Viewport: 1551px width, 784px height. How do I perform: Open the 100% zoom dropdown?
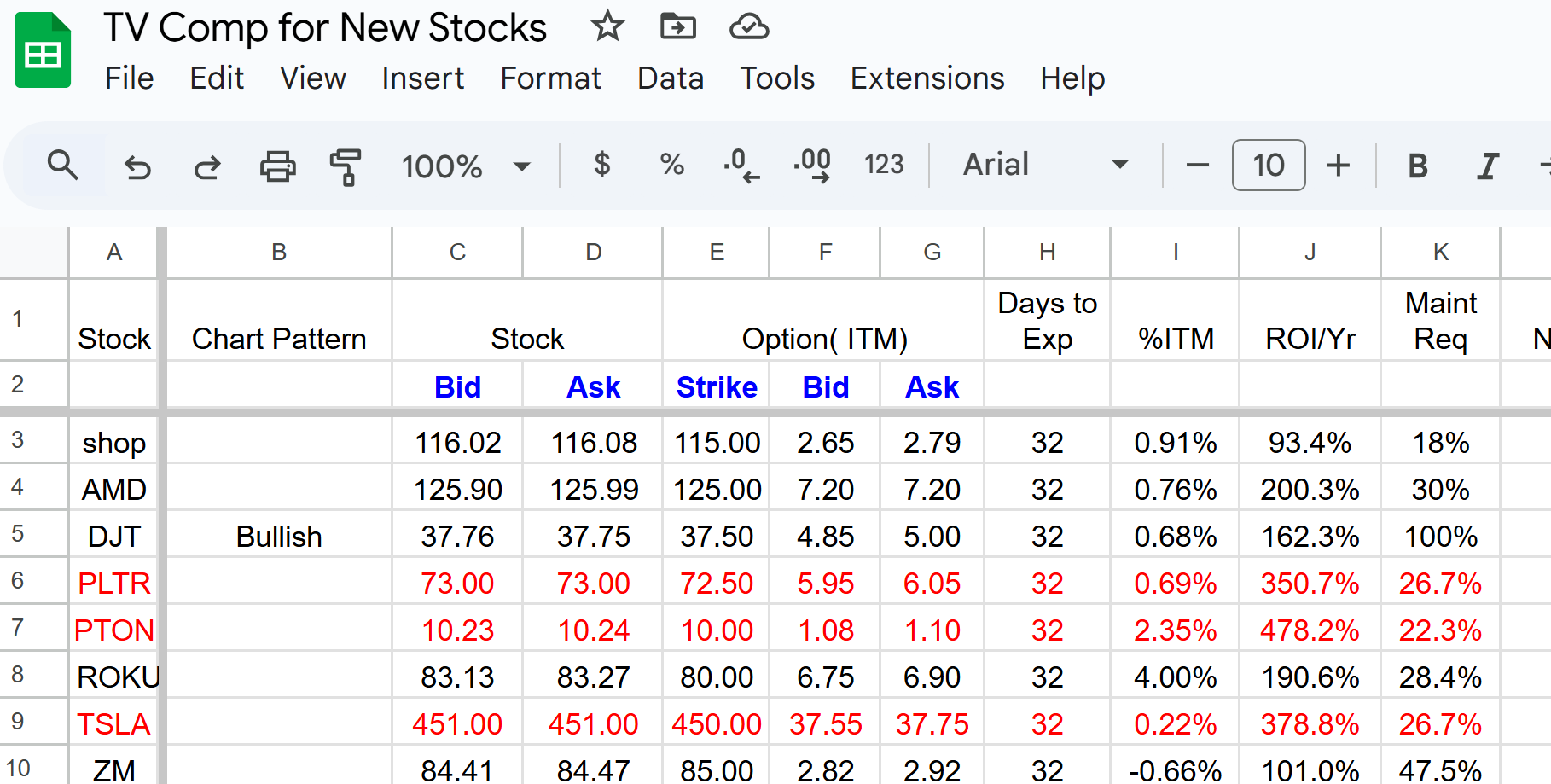click(466, 166)
